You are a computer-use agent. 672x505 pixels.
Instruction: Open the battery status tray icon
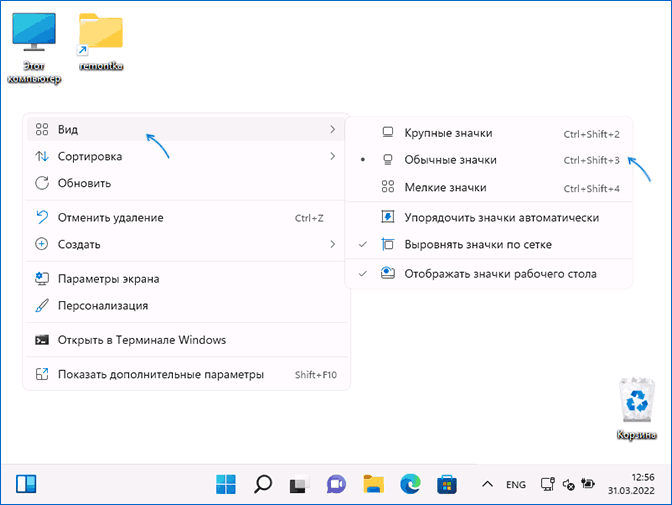pyautogui.click(x=588, y=484)
